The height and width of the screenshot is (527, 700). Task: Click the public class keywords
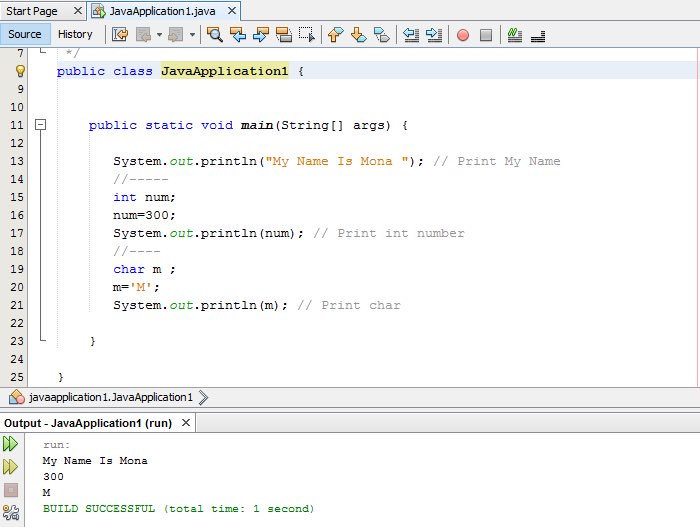(x=104, y=71)
